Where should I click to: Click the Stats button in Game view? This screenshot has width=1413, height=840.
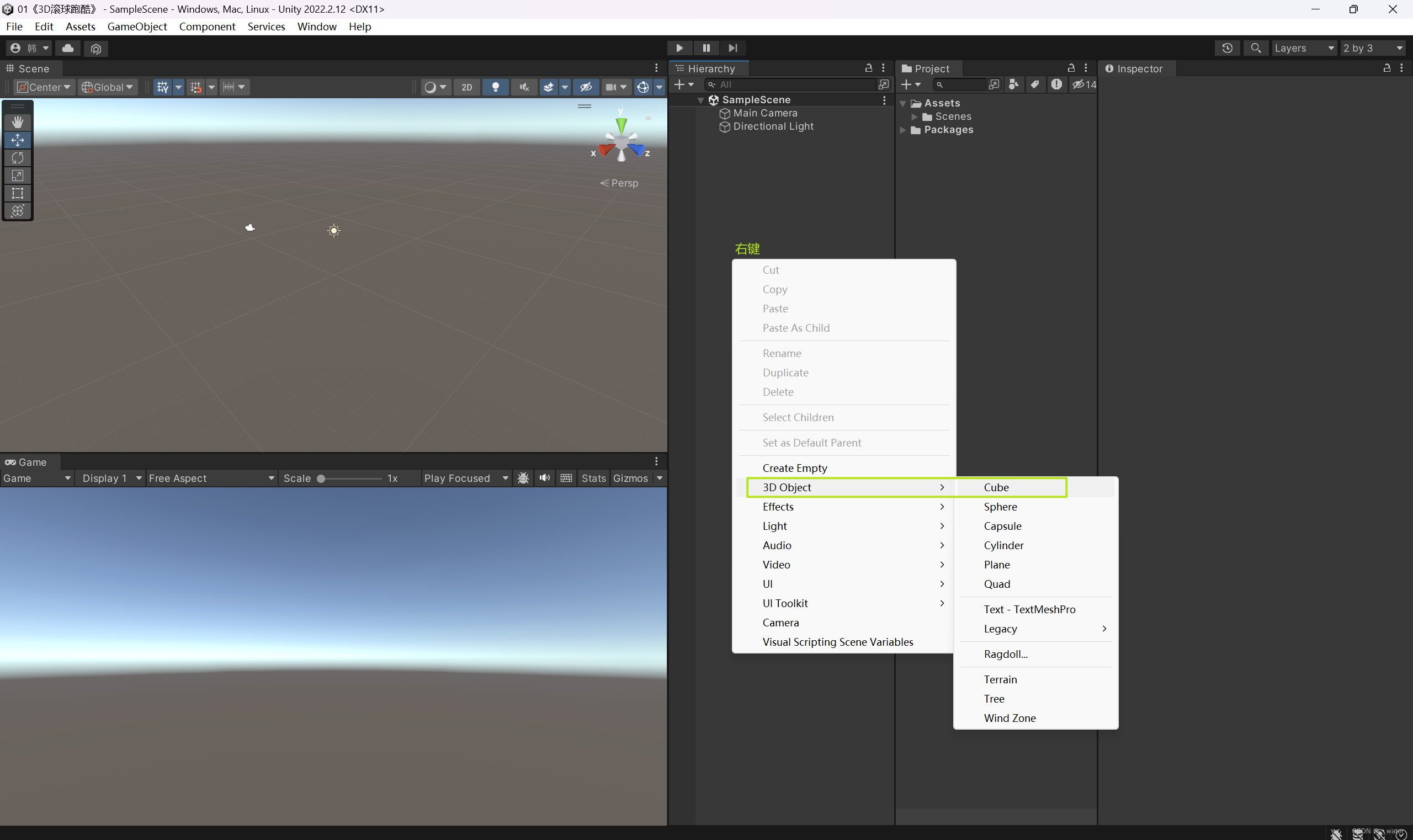pos(593,479)
